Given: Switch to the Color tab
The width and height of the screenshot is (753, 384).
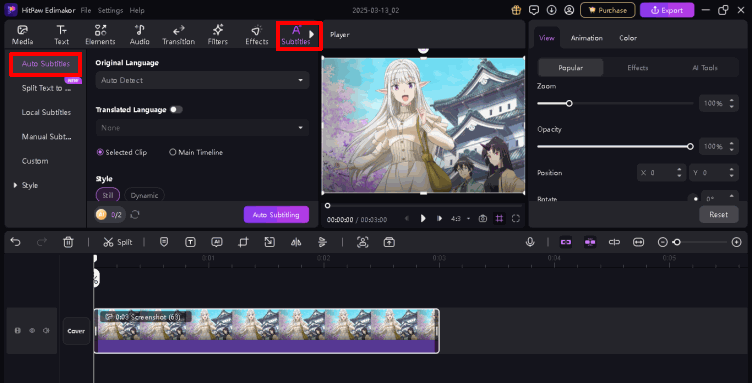Looking at the screenshot, I should 628,38.
